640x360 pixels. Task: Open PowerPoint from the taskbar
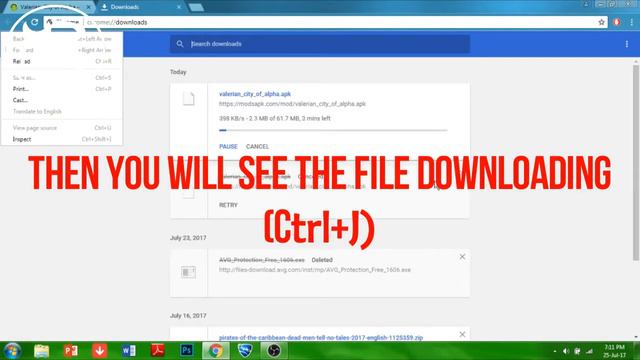(71, 351)
